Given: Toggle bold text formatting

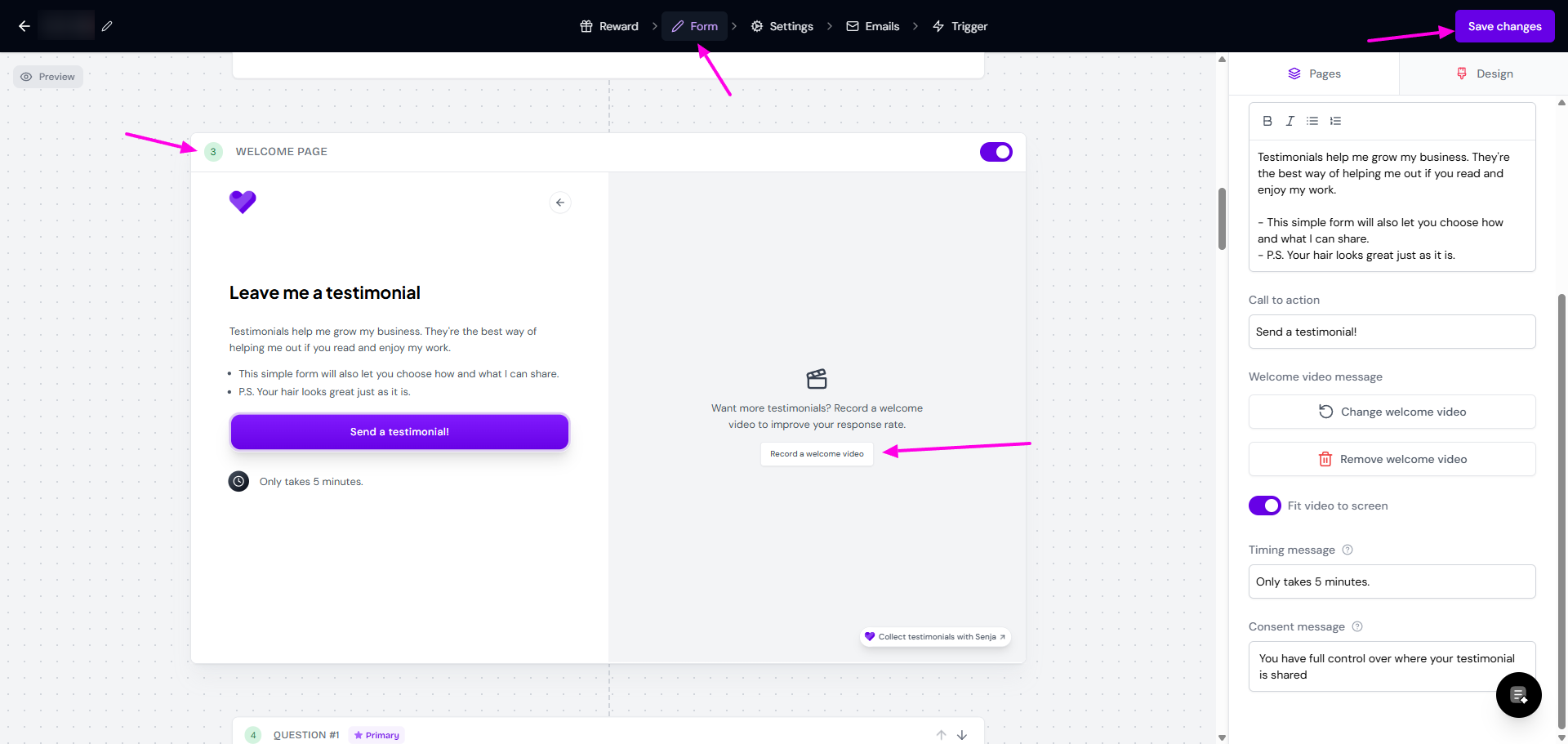Looking at the screenshot, I should coord(1267,121).
